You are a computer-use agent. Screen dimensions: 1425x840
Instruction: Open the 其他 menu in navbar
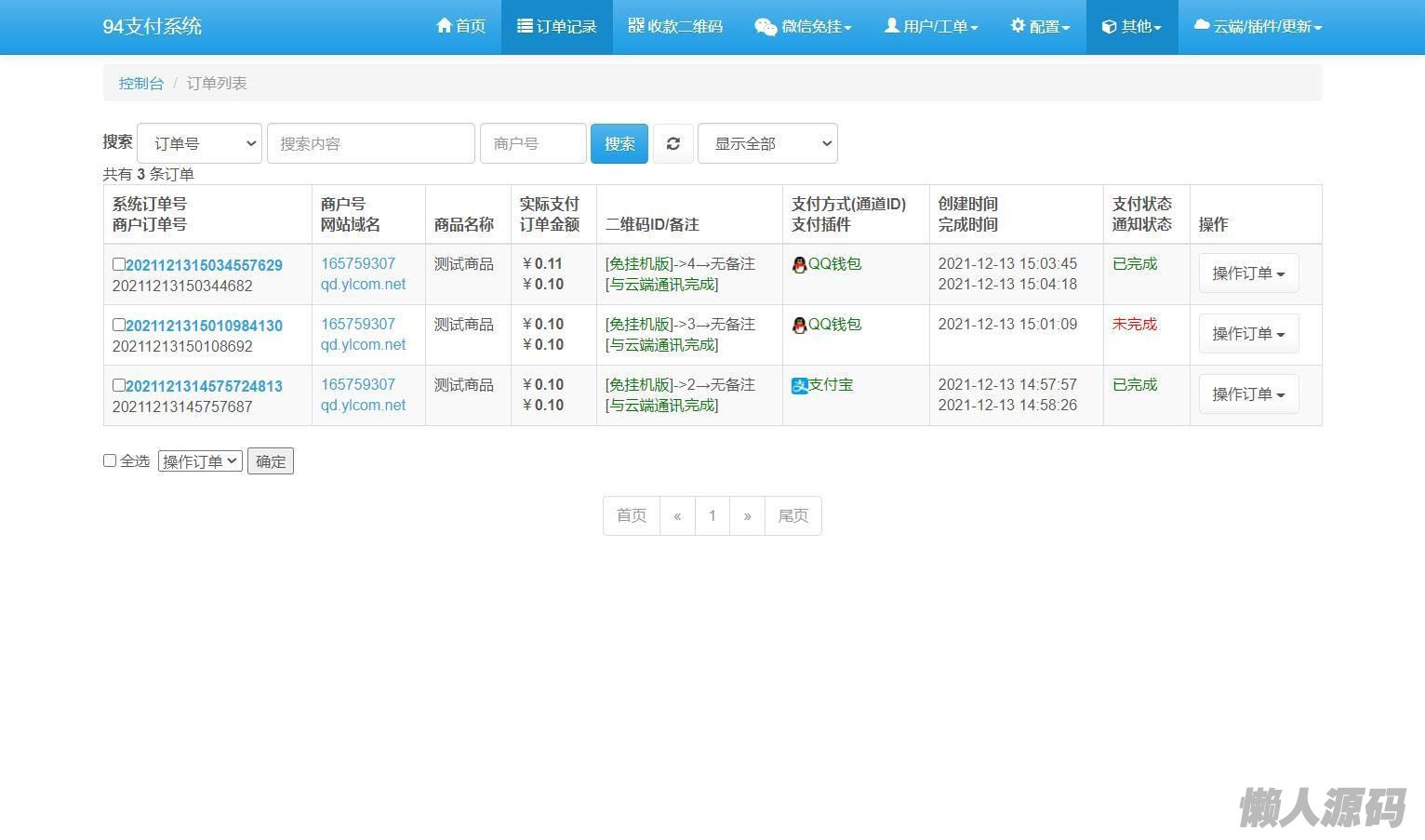click(x=1131, y=27)
